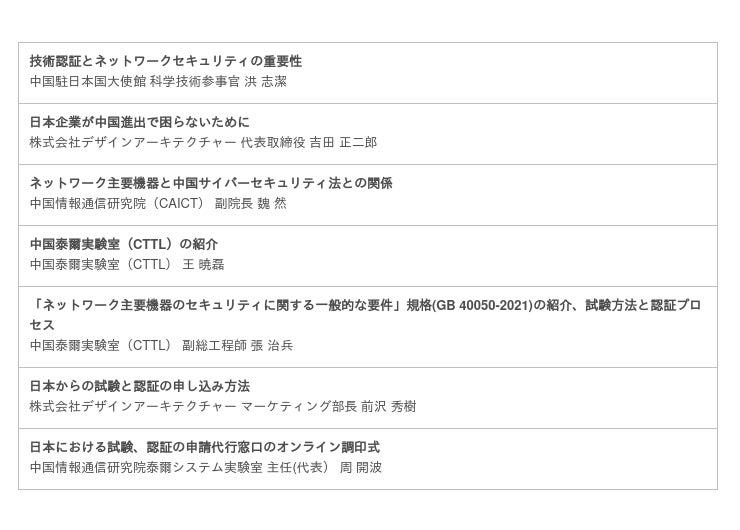This screenshot has height=530, width=740.
Task: Click the title ネットワーク主要機器と中国サイバーセキュリティ法との関係
Action: point(211,184)
